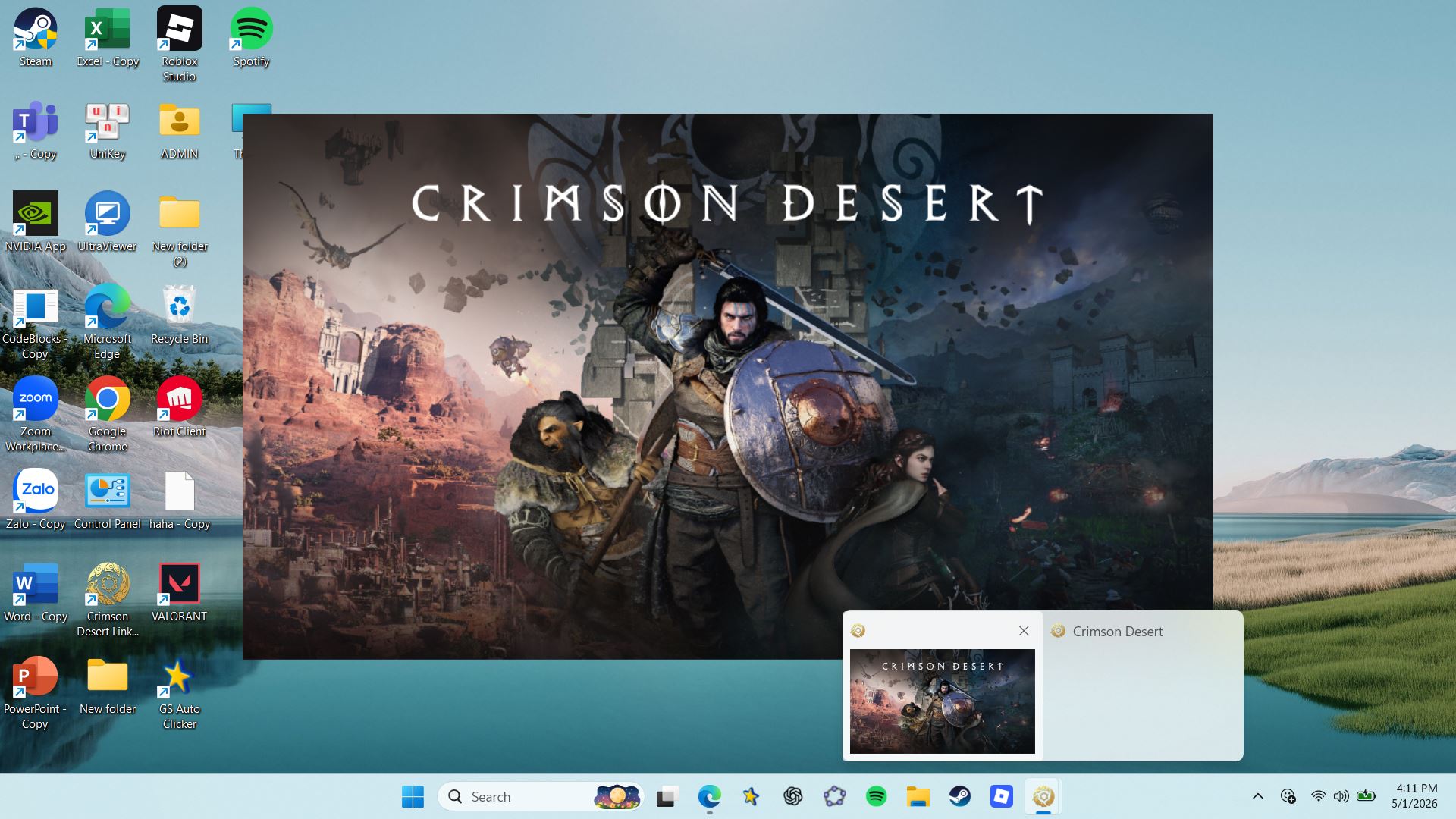Open Riot Client desktop icon
Screen dimensions: 1456x819
point(180,407)
